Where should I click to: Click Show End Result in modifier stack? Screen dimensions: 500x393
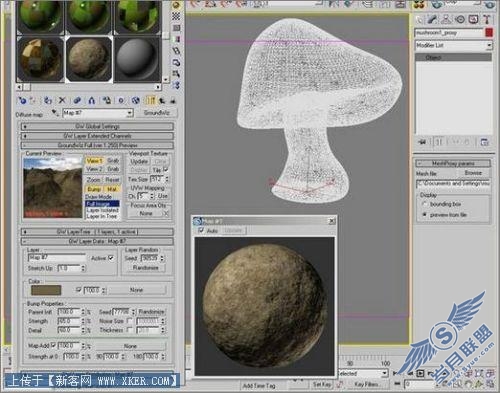pyautogui.click(x=439, y=142)
